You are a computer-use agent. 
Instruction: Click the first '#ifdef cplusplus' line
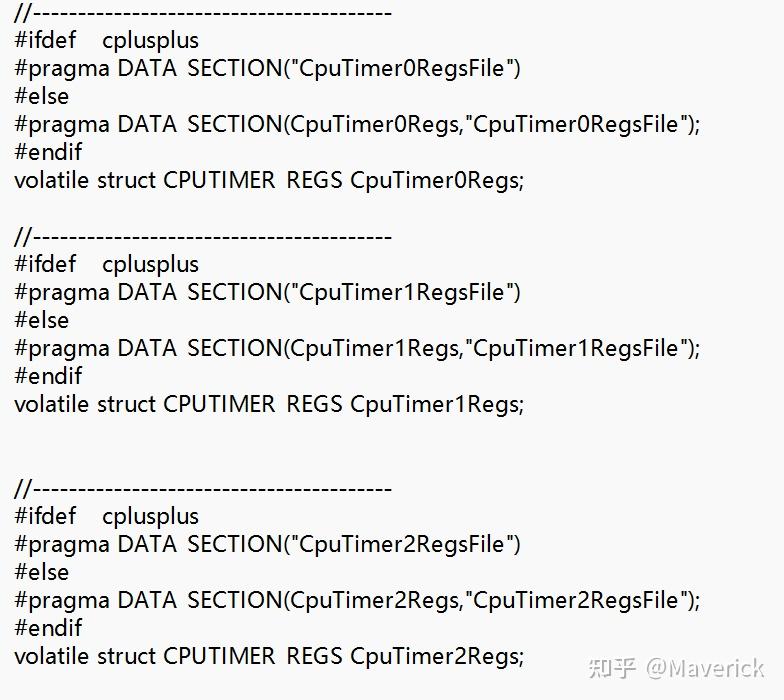(x=106, y=40)
